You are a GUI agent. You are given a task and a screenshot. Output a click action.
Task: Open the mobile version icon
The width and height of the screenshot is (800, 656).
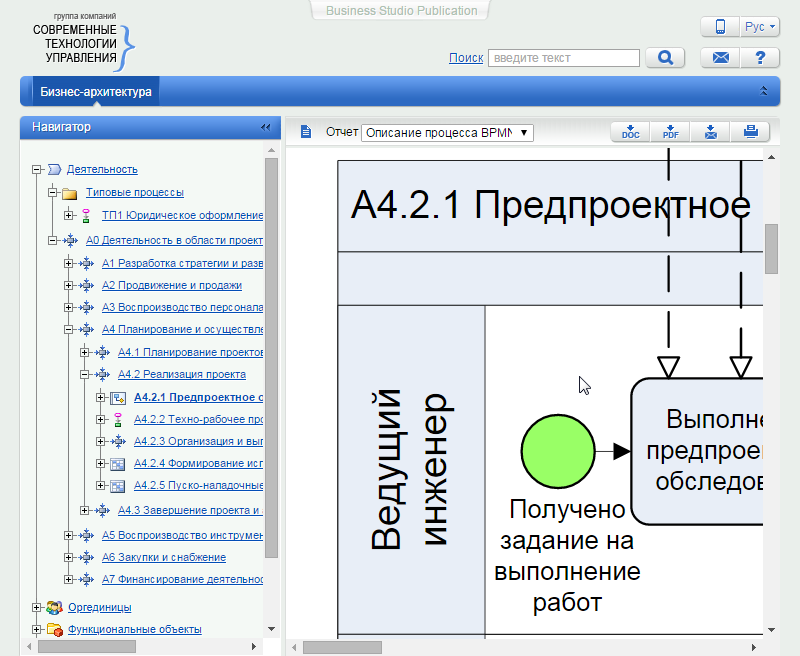tap(720, 27)
